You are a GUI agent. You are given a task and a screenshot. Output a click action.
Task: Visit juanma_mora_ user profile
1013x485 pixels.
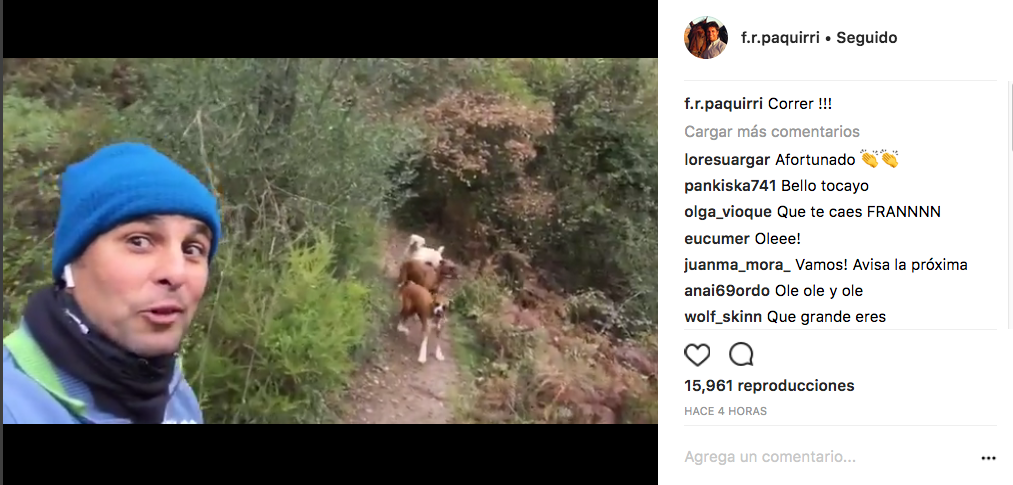pyautogui.click(x=737, y=265)
